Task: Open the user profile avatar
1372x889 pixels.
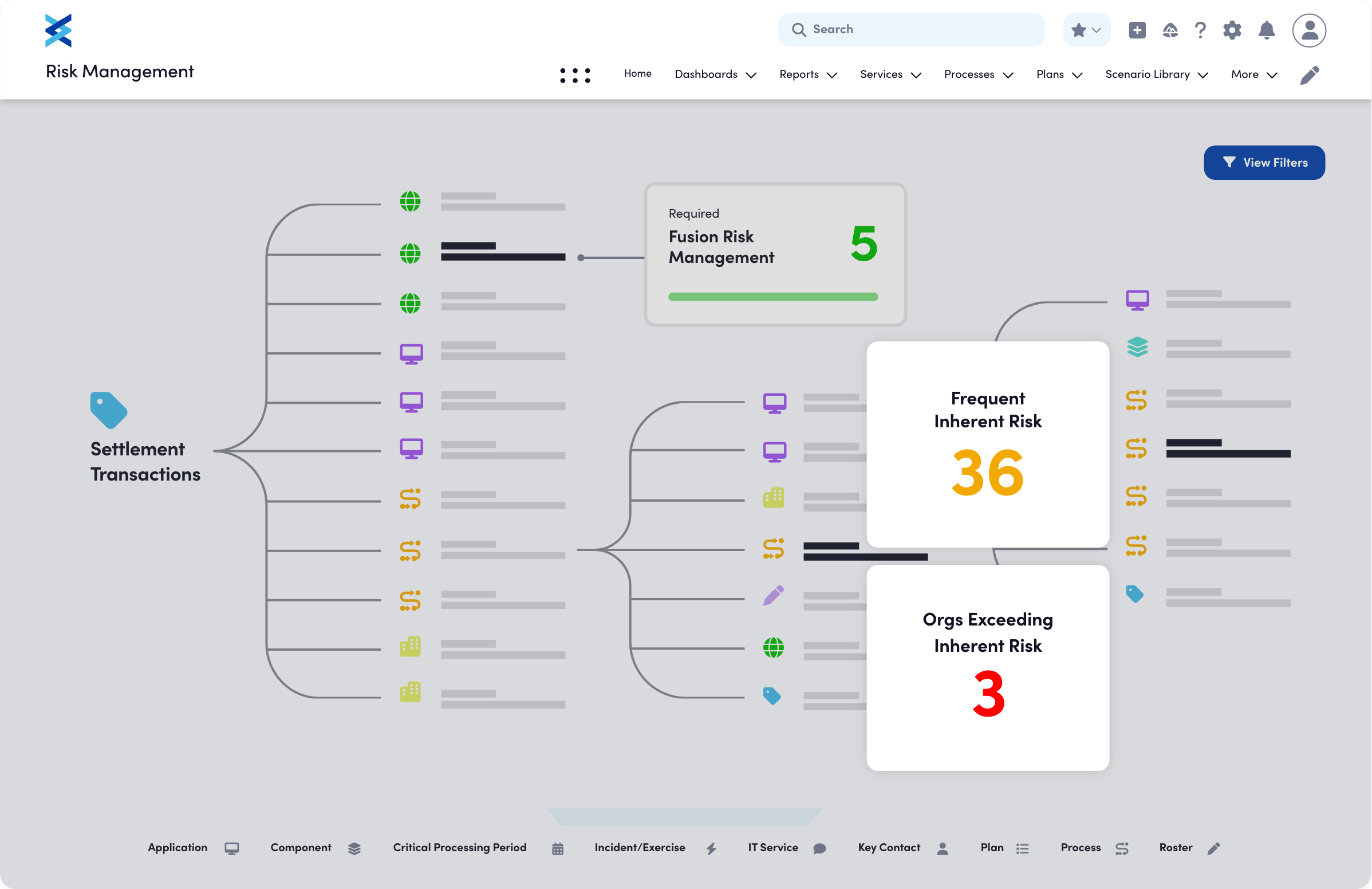Action: pyautogui.click(x=1308, y=30)
